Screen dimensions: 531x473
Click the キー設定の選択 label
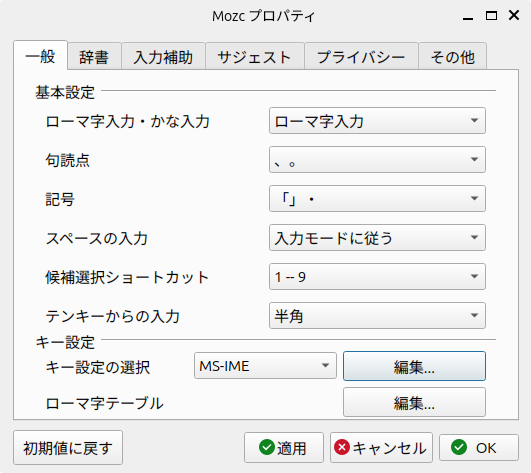click(98, 367)
